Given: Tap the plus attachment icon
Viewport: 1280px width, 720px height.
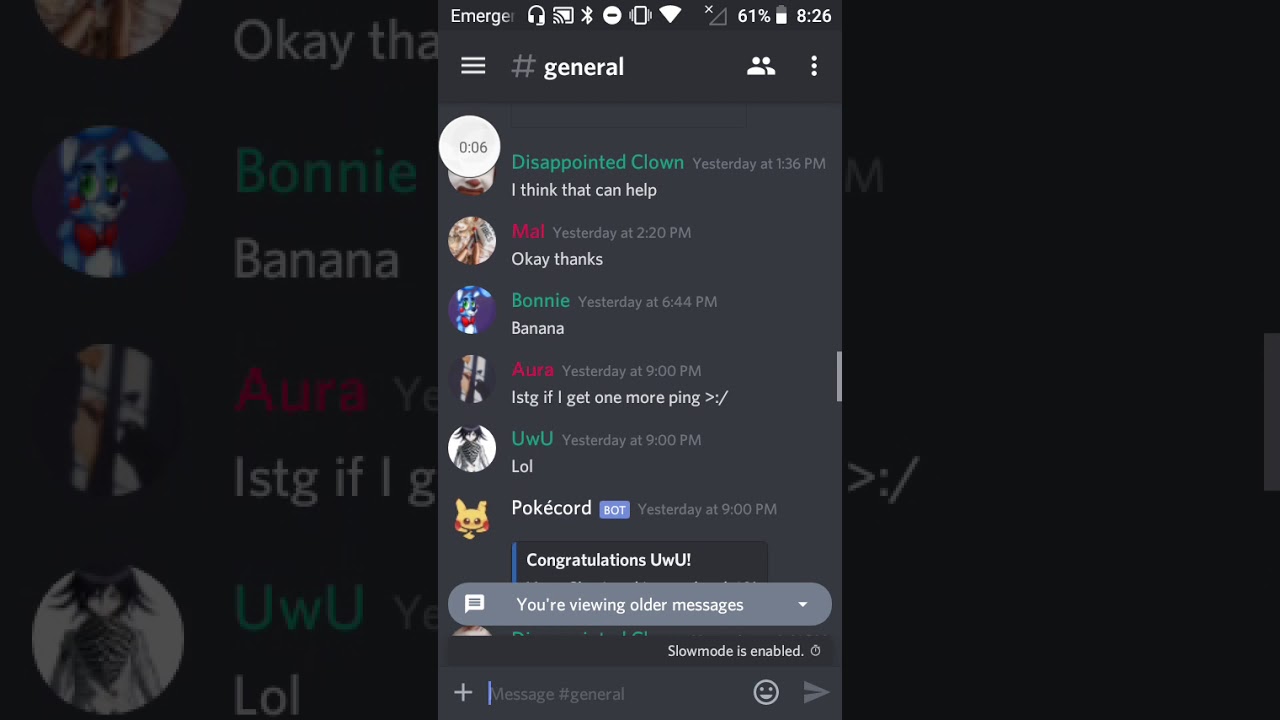Looking at the screenshot, I should [x=463, y=692].
